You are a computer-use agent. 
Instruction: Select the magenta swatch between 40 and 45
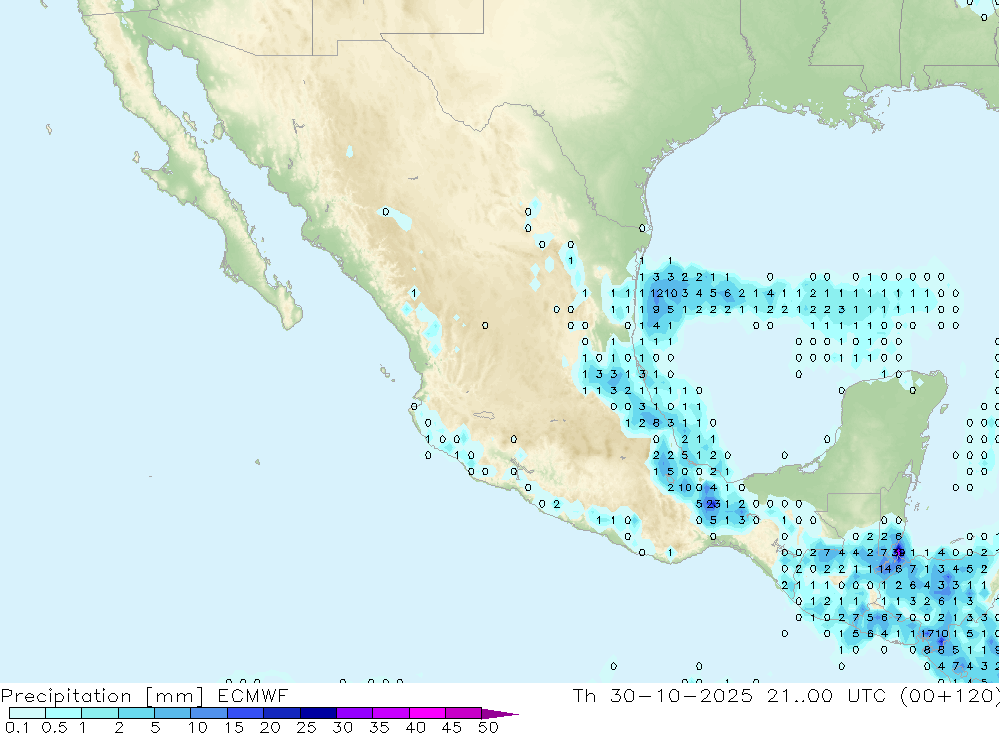tap(427, 713)
